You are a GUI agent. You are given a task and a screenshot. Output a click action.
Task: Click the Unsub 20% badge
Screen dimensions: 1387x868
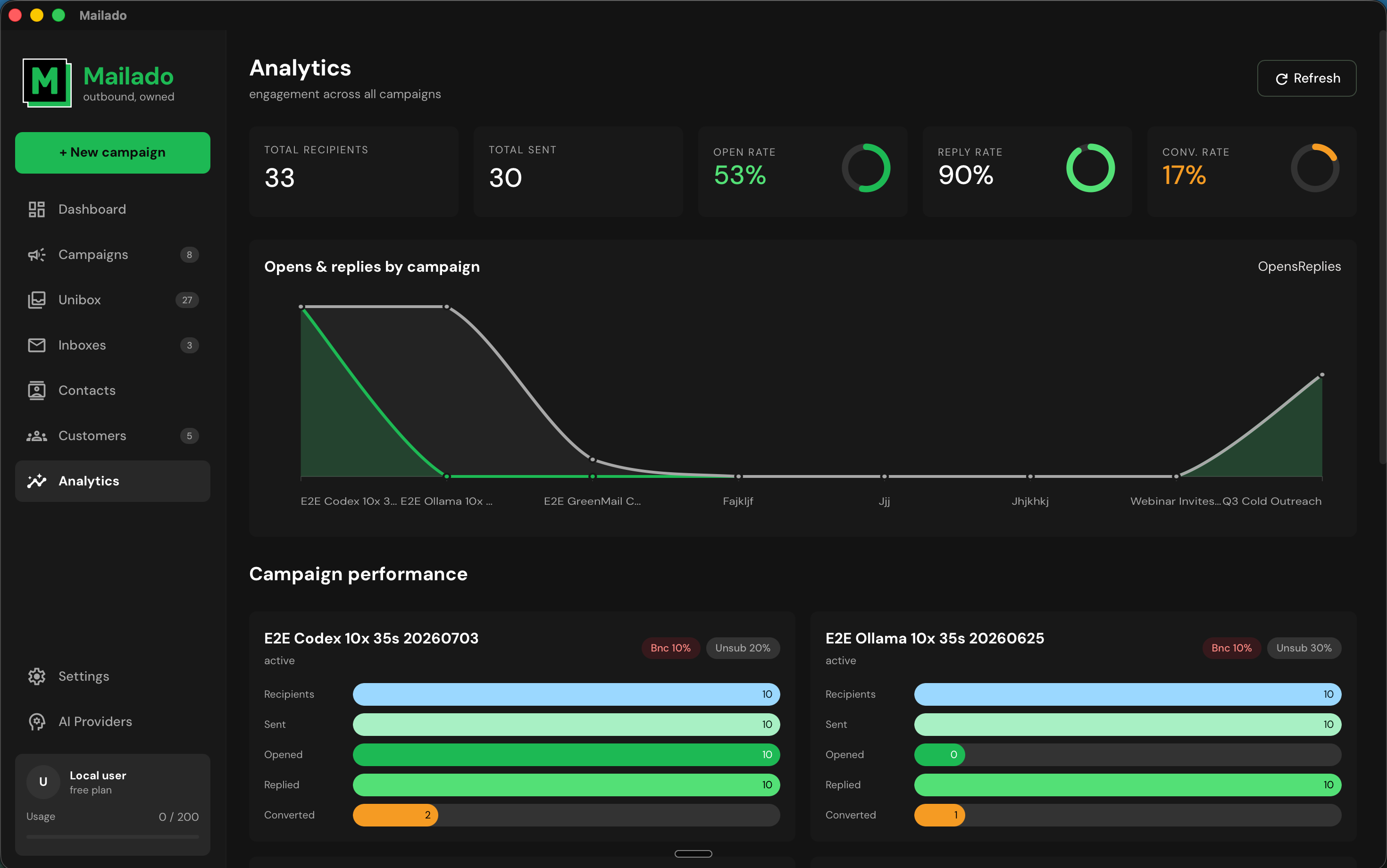[743, 648]
